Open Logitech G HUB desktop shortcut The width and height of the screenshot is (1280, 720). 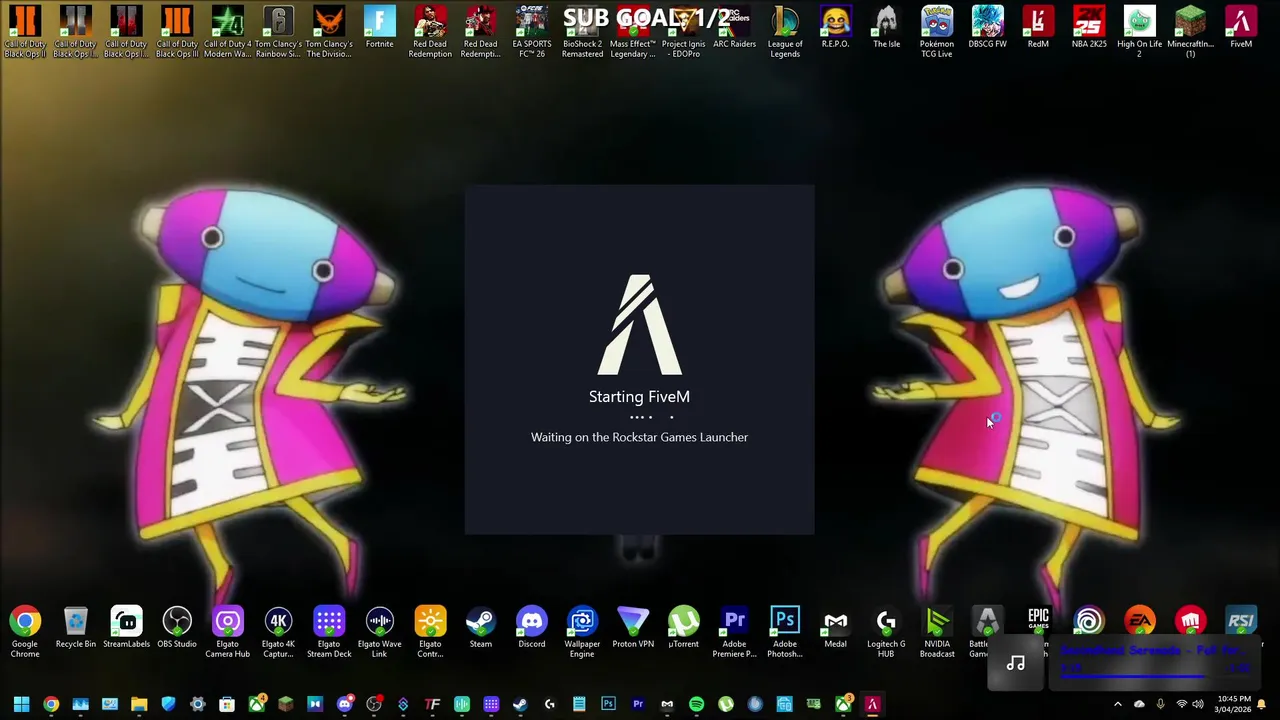[x=886, y=631]
